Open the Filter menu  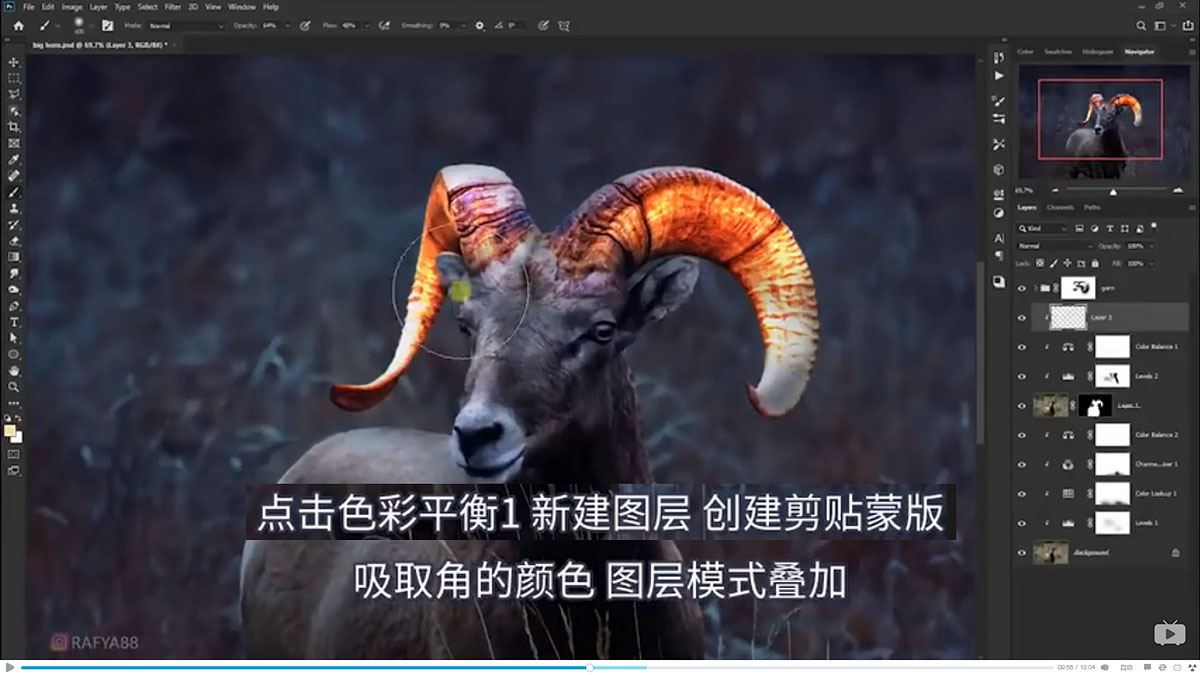point(172,6)
